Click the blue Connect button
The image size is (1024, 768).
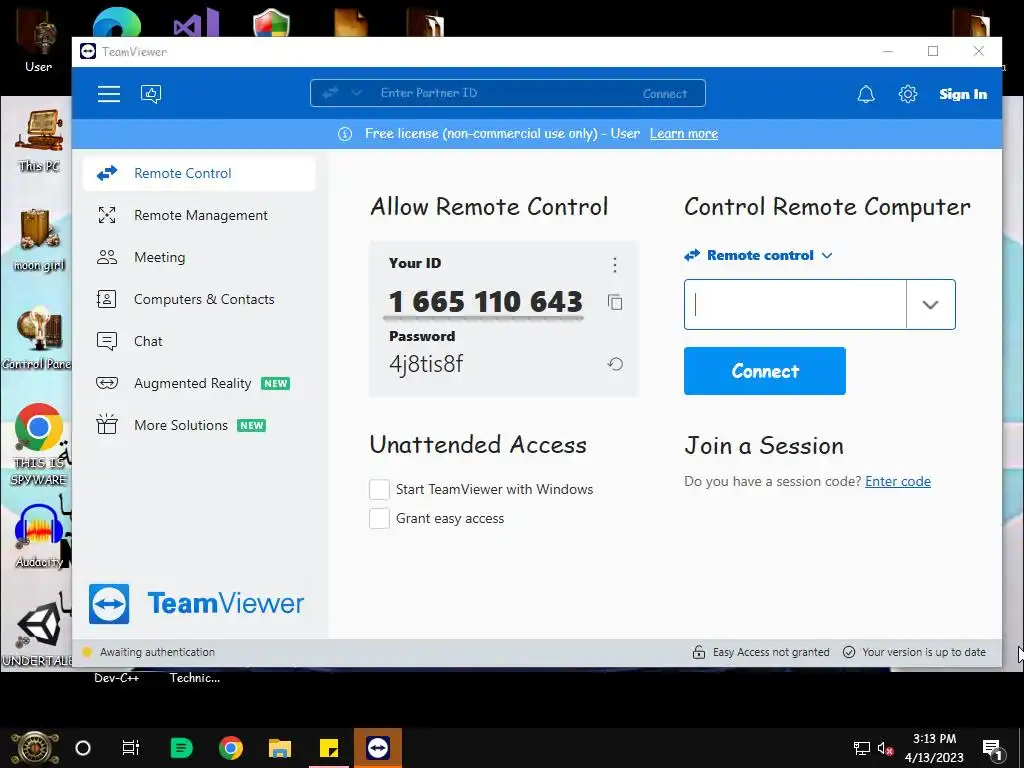click(765, 371)
